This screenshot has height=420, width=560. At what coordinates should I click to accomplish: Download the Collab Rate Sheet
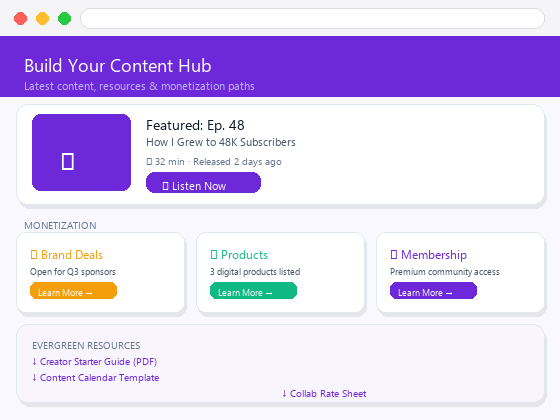pos(324,394)
